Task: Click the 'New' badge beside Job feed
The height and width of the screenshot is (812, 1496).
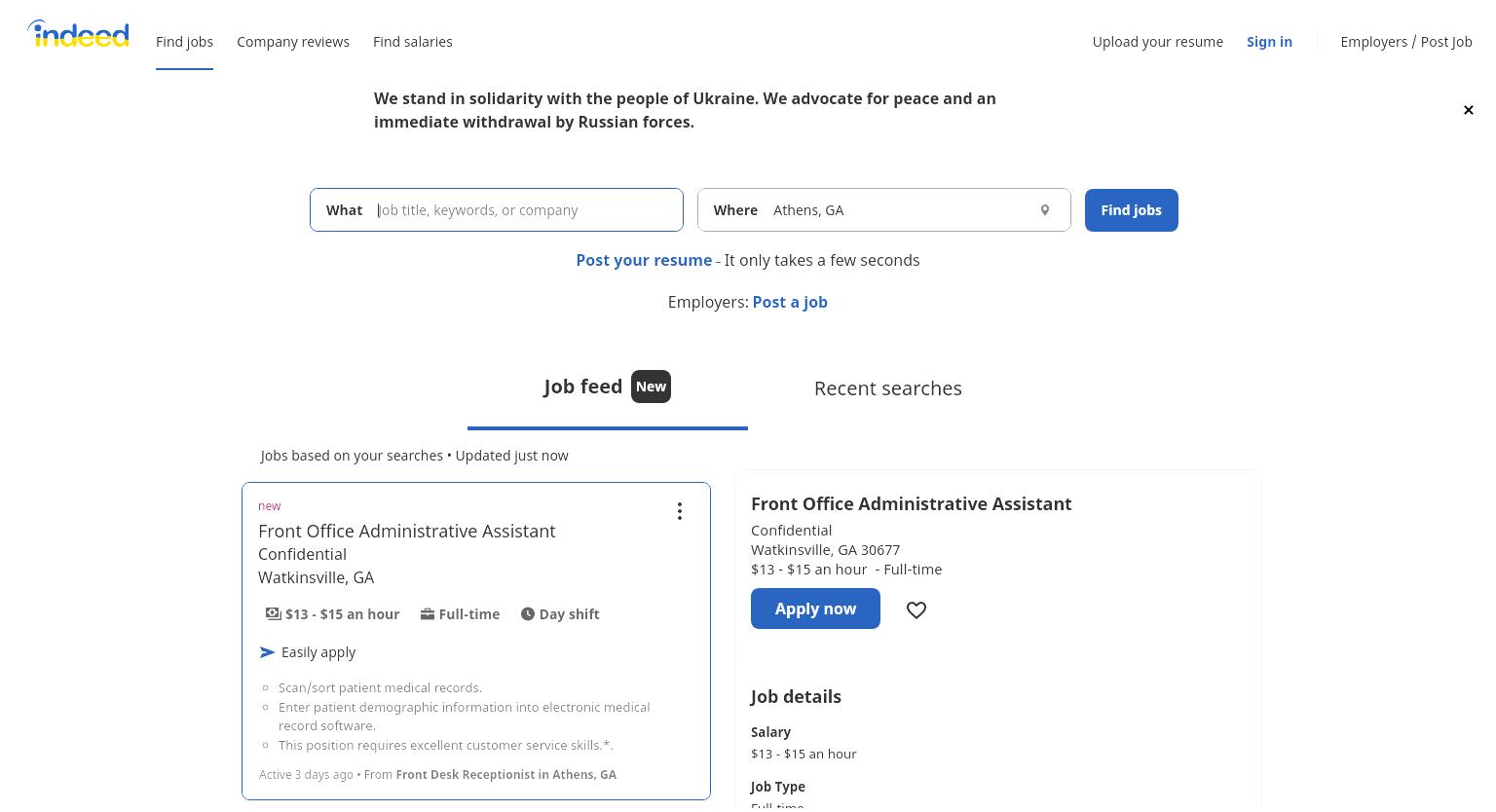Action: [x=651, y=387]
